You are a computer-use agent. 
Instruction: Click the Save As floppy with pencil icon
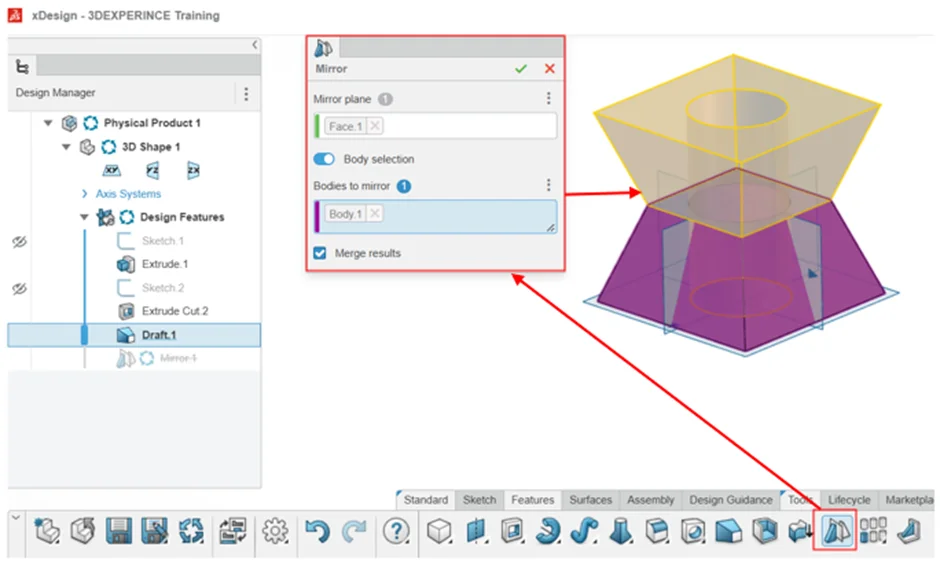tap(155, 531)
